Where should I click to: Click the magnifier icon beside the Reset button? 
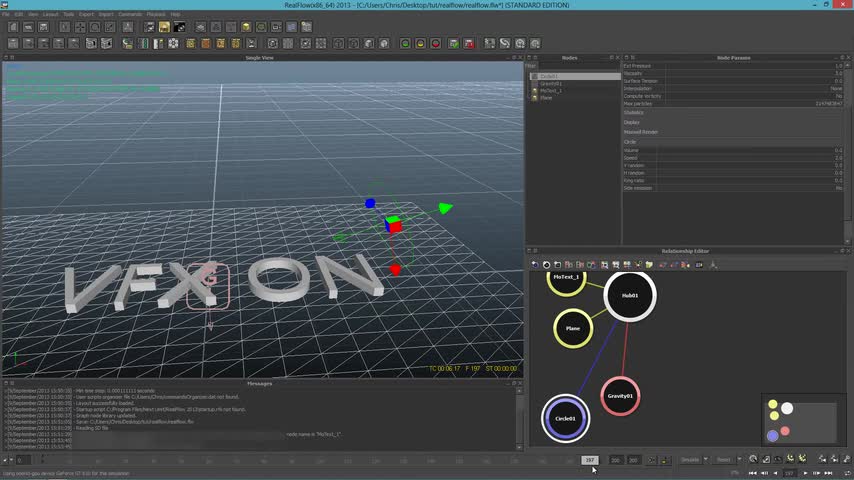pyautogui.click(x=753, y=460)
